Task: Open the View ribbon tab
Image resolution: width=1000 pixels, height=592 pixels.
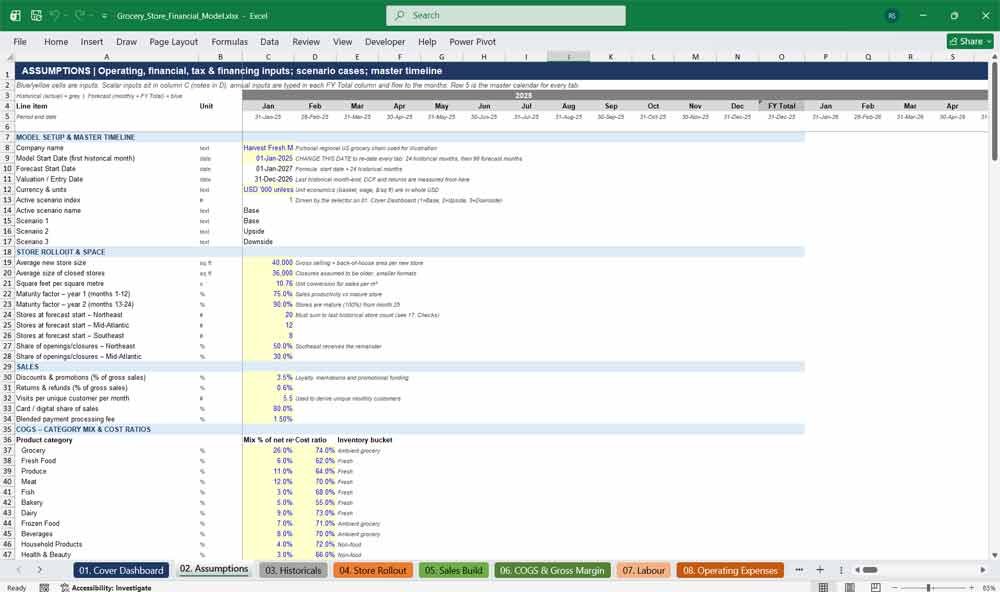Action: (342, 41)
